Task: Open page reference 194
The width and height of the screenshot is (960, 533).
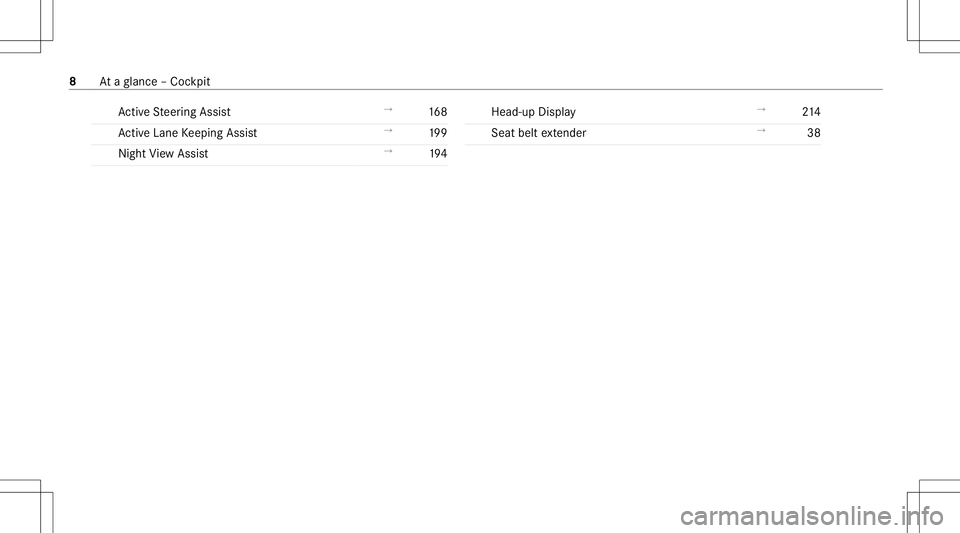Action: pos(438,154)
